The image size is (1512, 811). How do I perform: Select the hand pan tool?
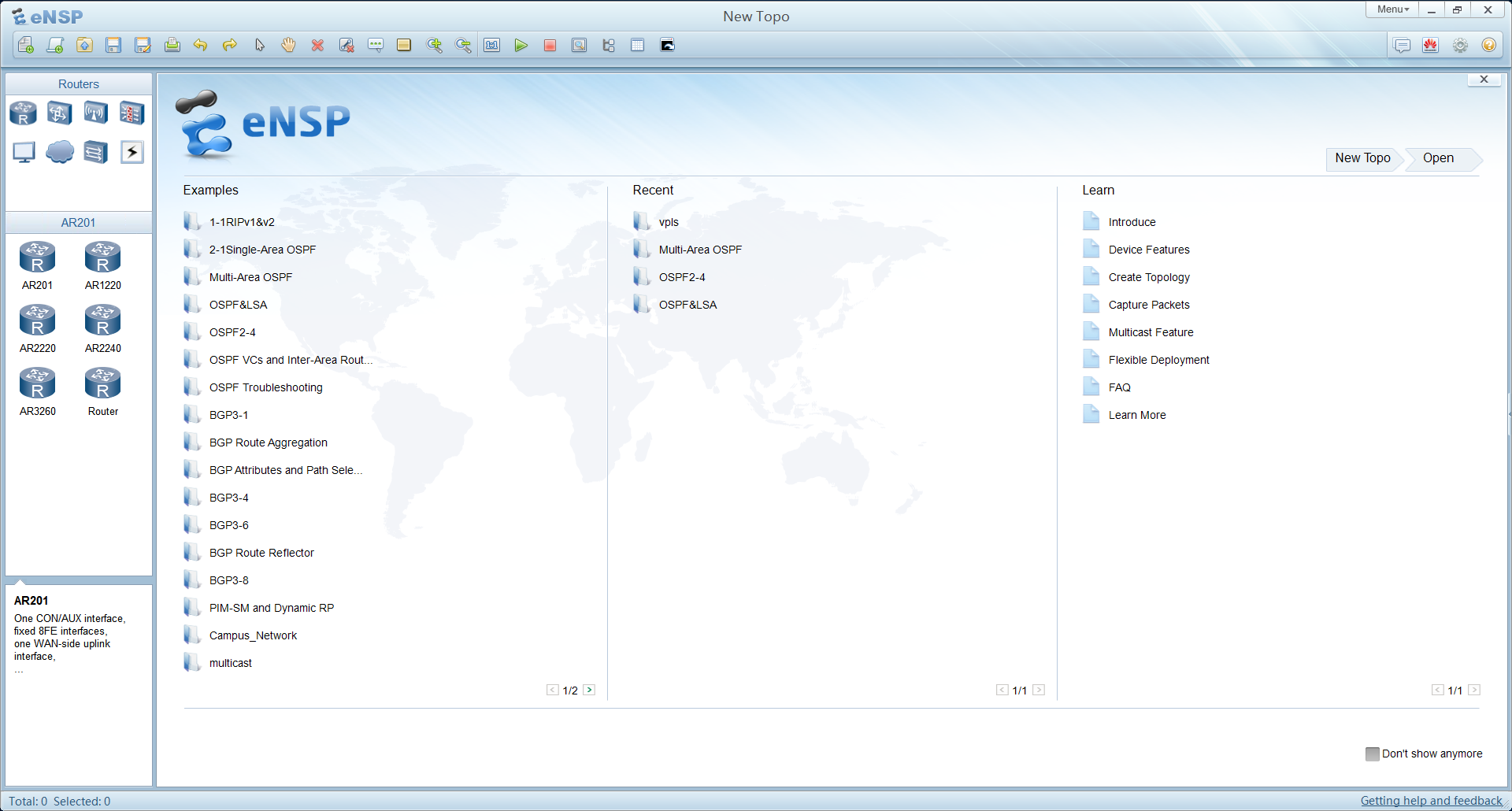point(288,45)
